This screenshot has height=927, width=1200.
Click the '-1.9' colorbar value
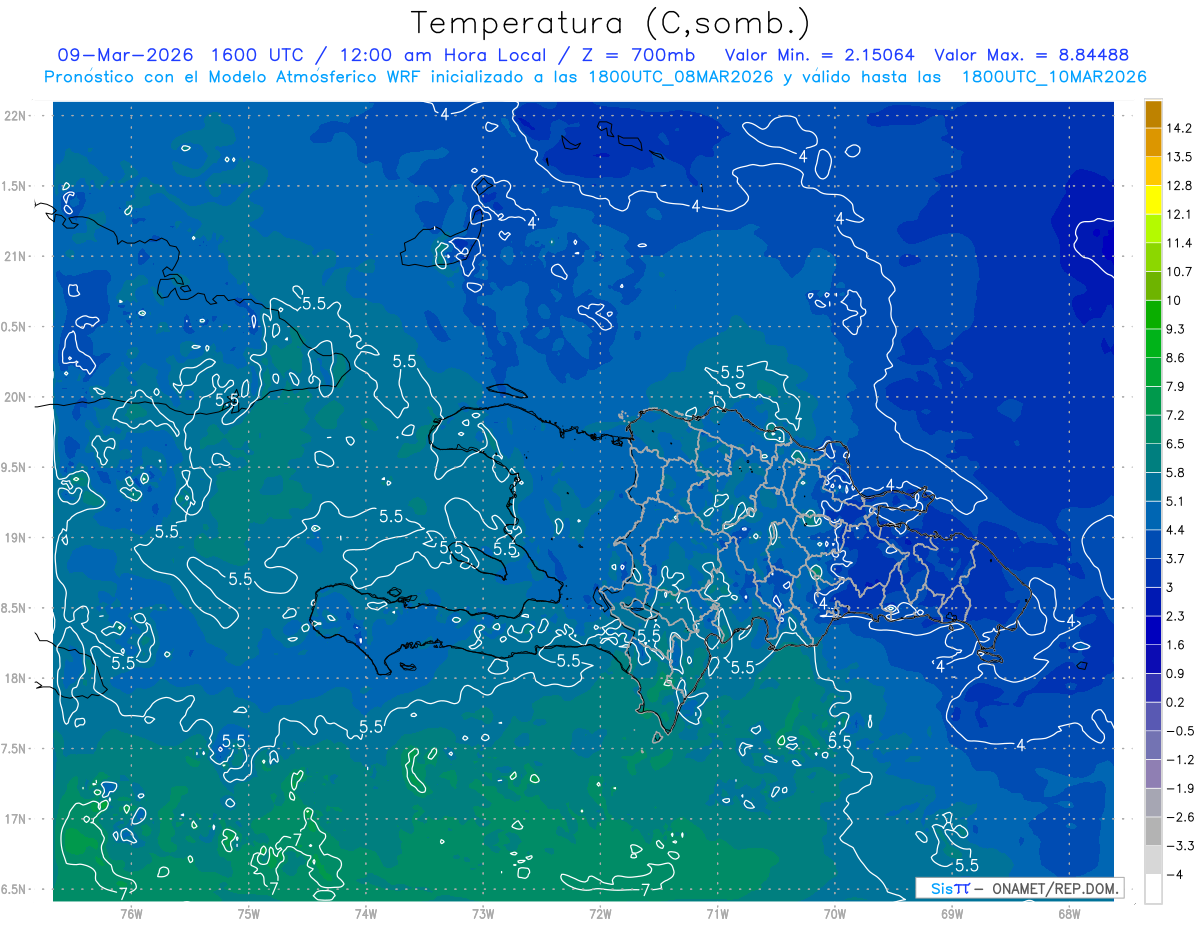pyautogui.click(x=1180, y=789)
